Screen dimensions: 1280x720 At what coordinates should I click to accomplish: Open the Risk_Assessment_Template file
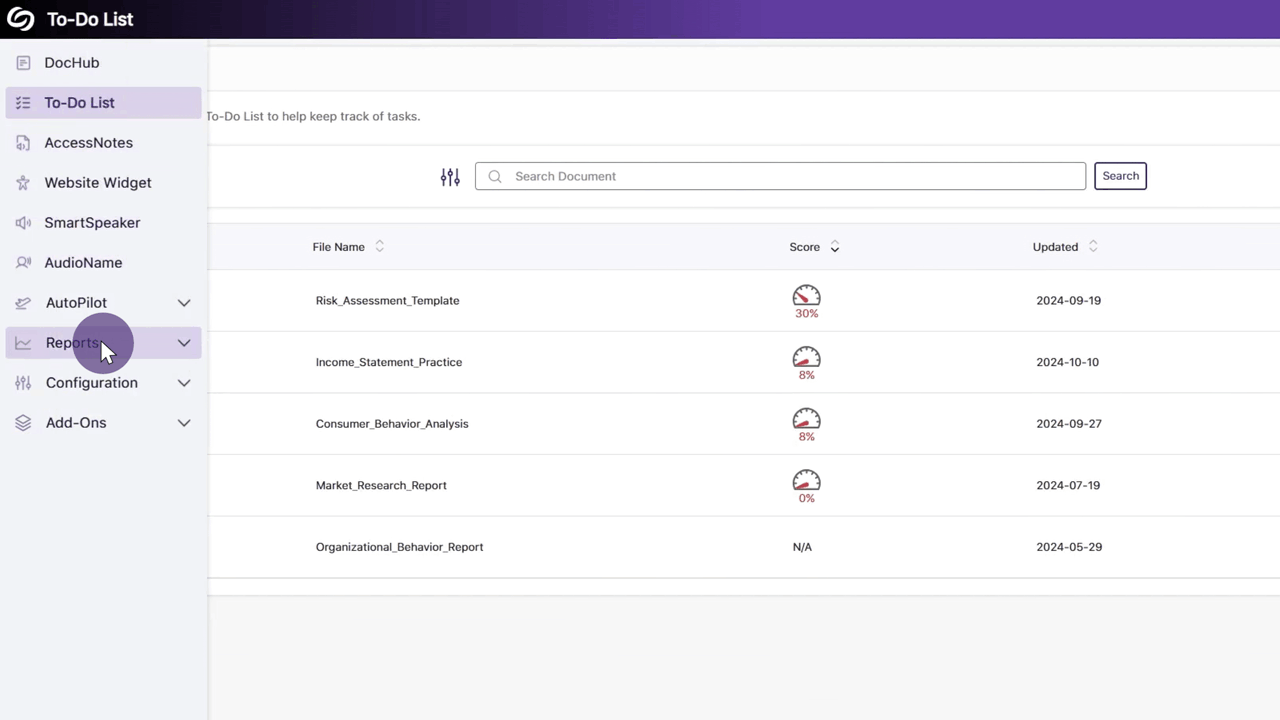tap(387, 301)
